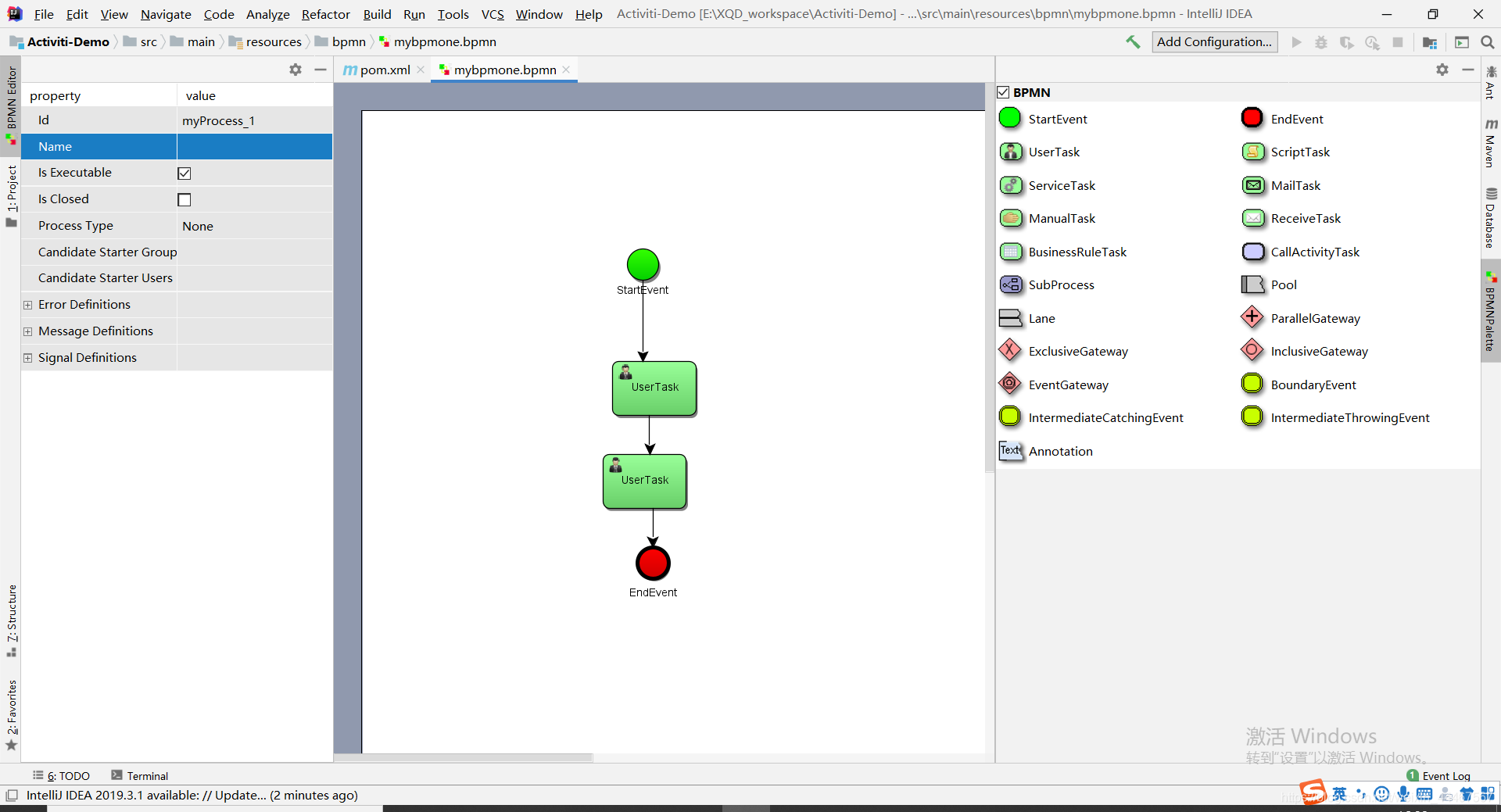Open the TODO tool window
The image size is (1501, 812).
tap(62, 775)
